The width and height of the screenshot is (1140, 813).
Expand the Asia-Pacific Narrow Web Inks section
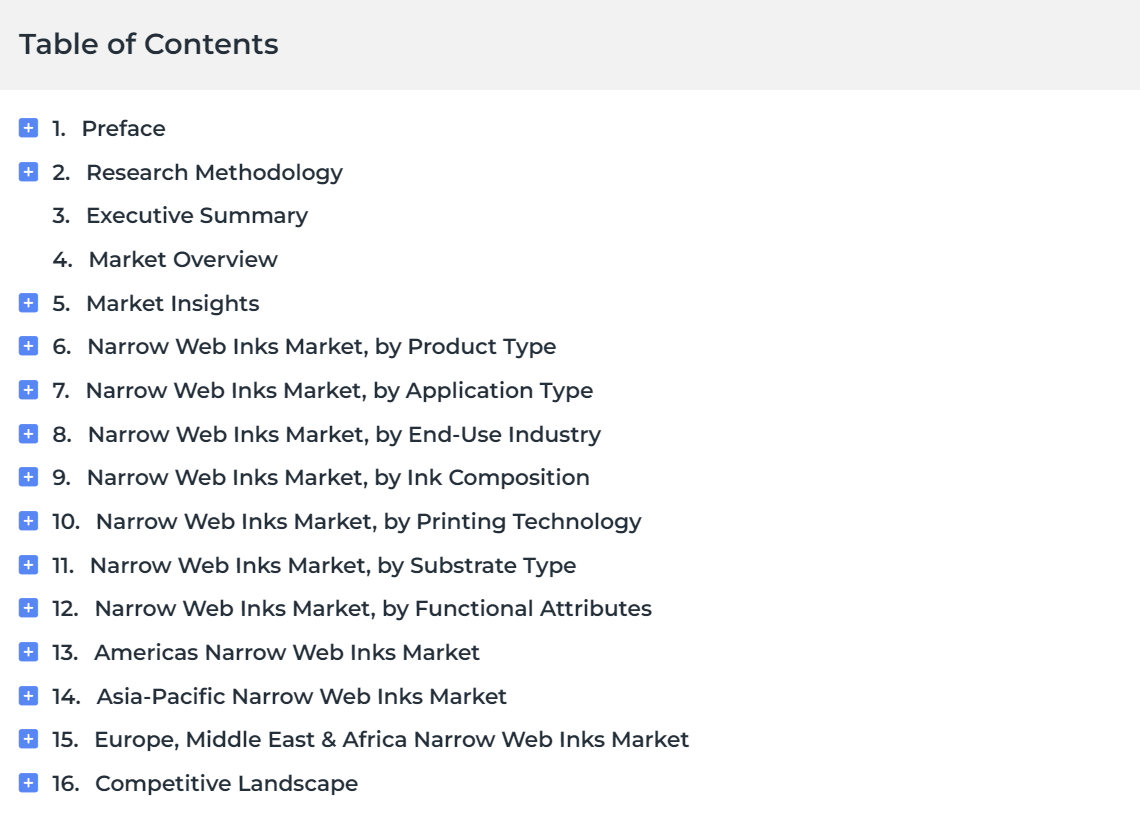pyautogui.click(x=28, y=696)
